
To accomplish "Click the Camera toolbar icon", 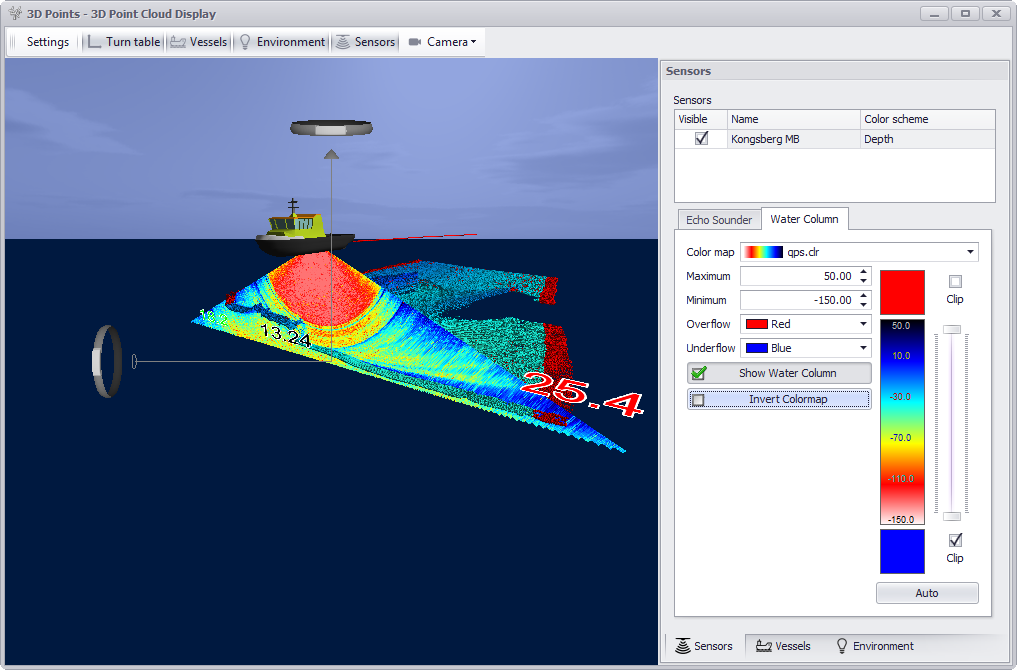I will 414,42.
